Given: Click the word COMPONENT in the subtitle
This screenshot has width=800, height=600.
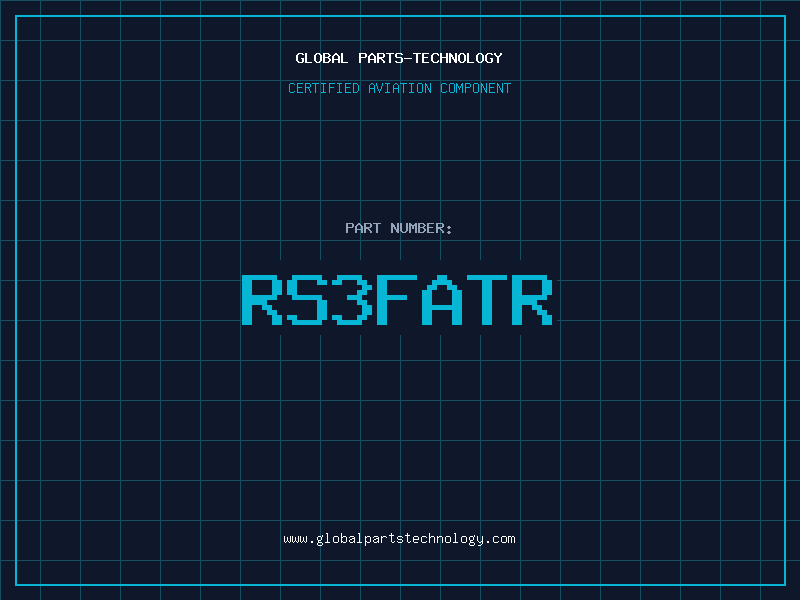Looking at the screenshot, I should tap(476, 88).
